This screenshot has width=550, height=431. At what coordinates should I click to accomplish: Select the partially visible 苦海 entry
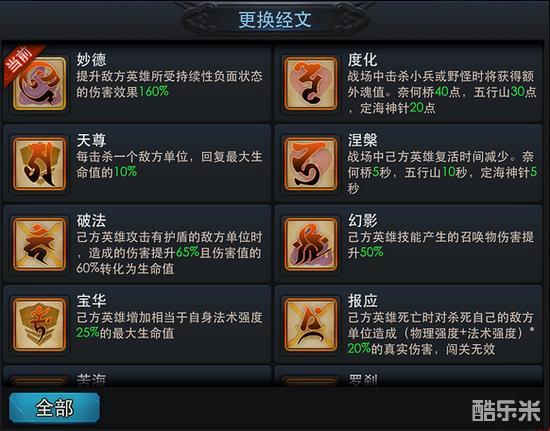point(137,376)
